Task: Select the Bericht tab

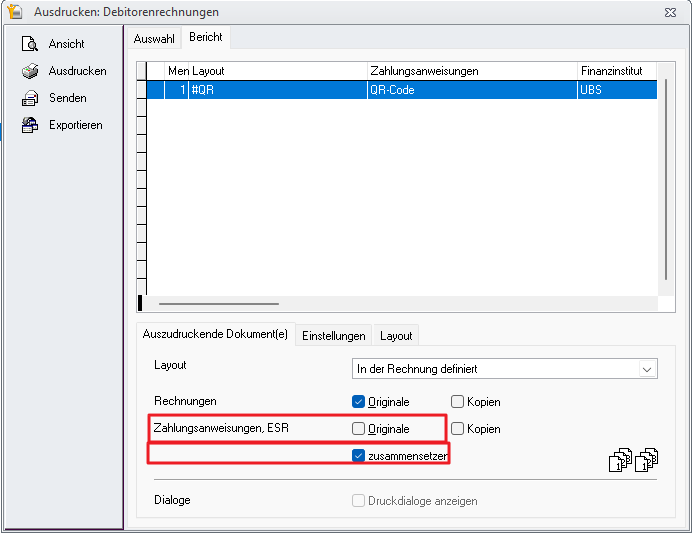Action: point(206,37)
